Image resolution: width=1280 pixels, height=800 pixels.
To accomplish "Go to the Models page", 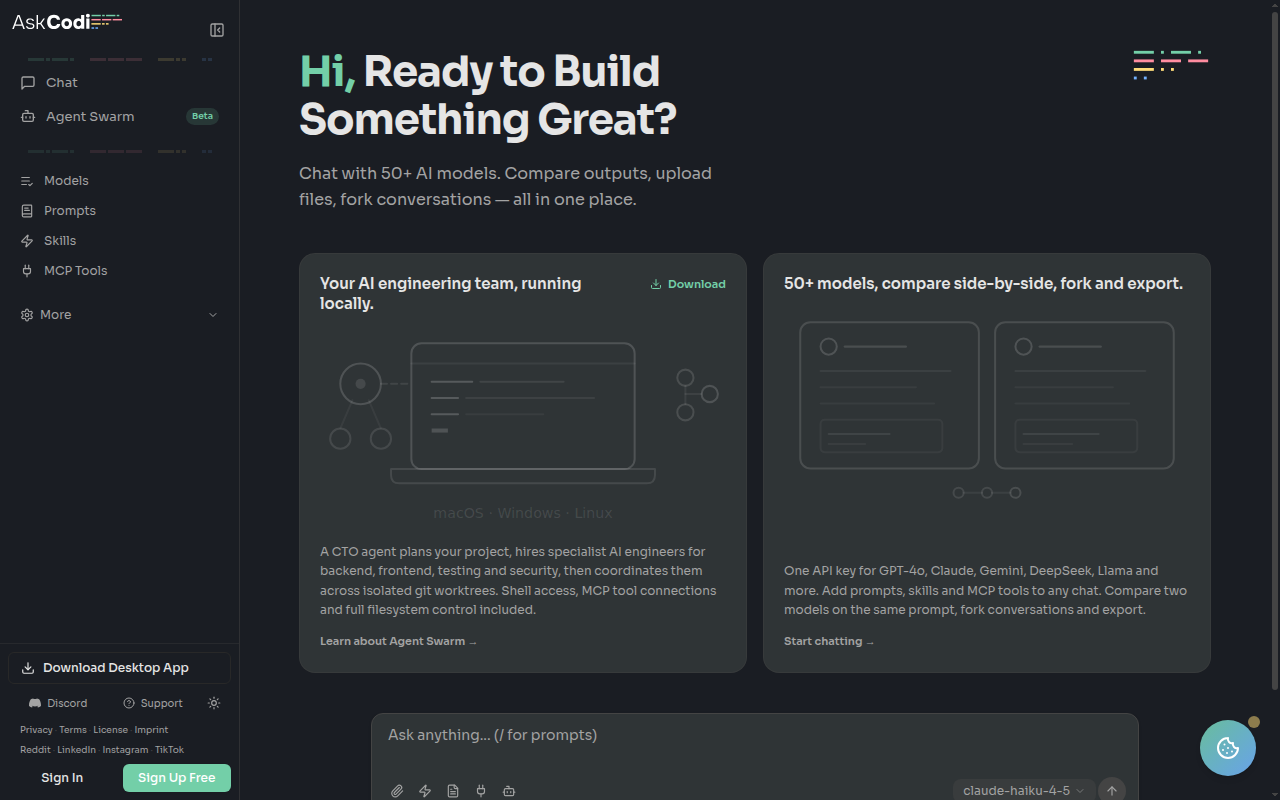I will [120, 181].
